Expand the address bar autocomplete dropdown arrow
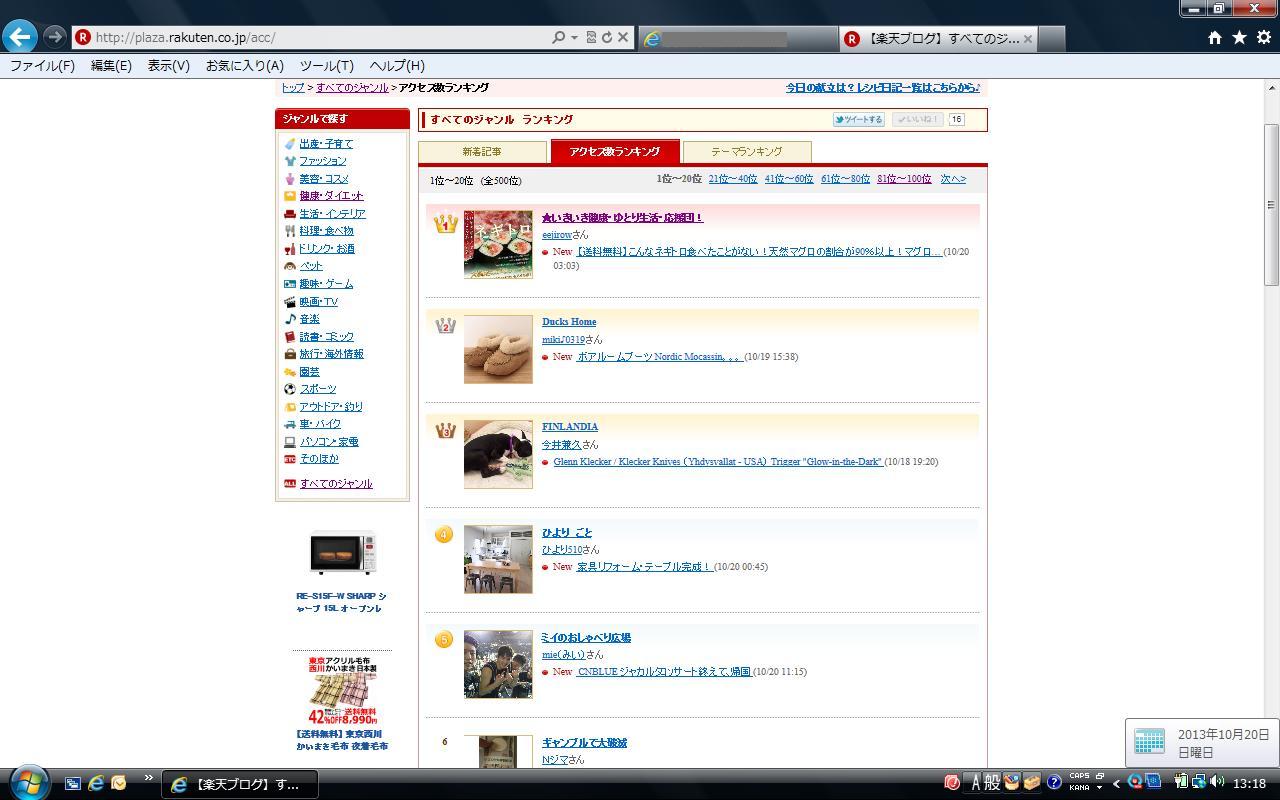 point(574,38)
